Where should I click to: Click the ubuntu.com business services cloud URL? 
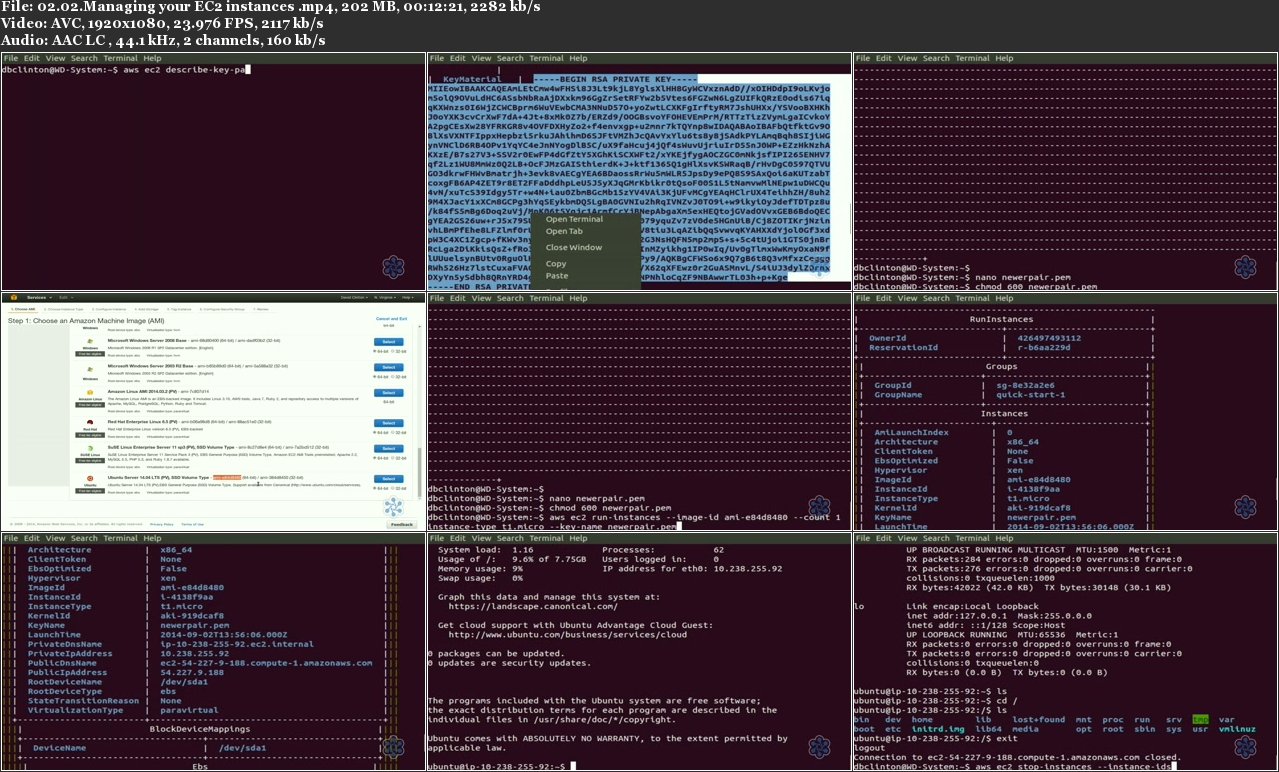[568, 634]
